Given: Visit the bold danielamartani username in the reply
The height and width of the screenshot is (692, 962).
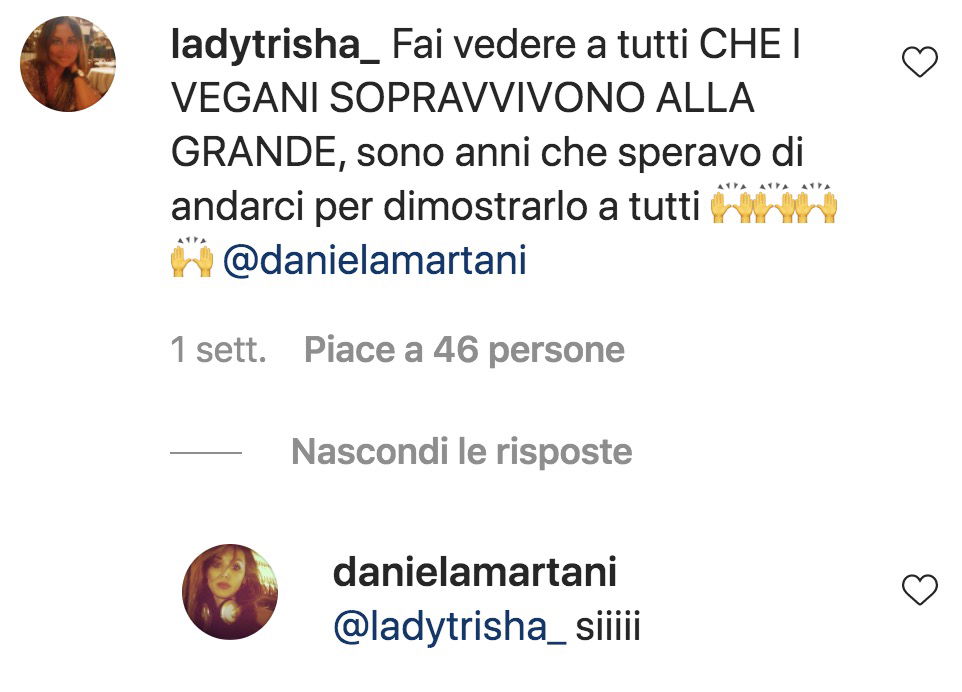Looking at the screenshot, I should pyautogui.click(x=475, y=572).
